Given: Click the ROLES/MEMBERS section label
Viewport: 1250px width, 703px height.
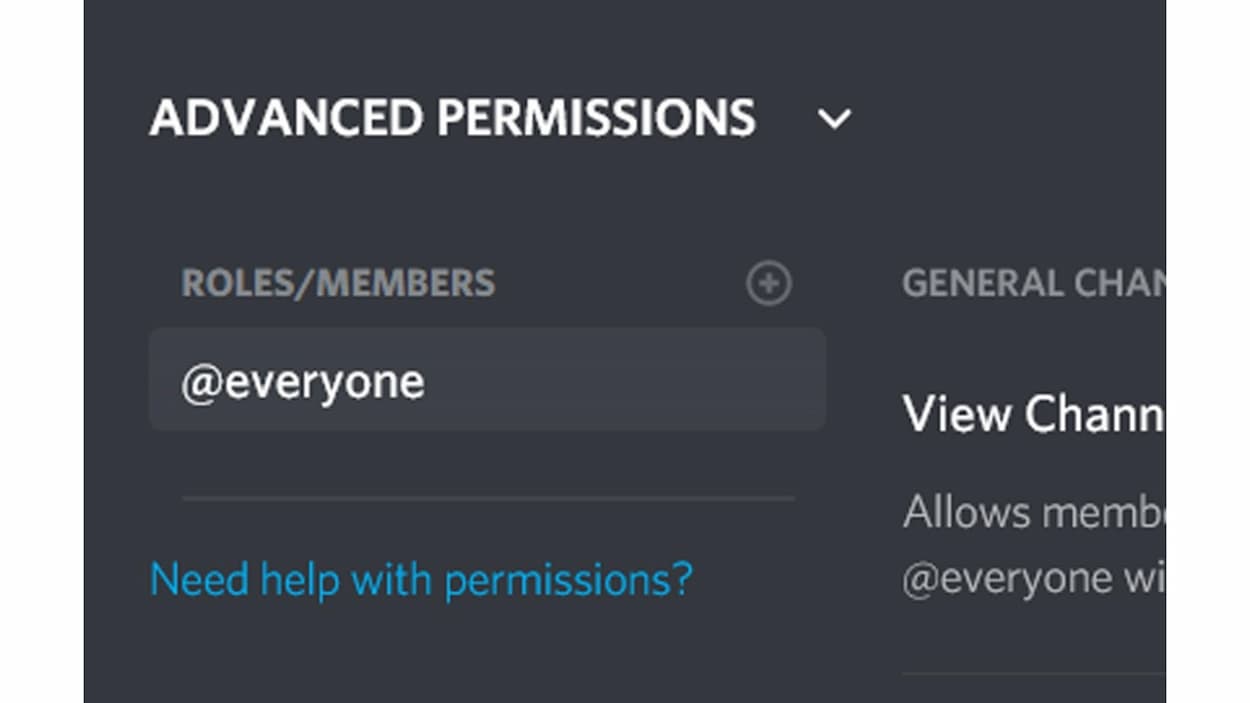Looking at the screenshot, I should point(338,284).
